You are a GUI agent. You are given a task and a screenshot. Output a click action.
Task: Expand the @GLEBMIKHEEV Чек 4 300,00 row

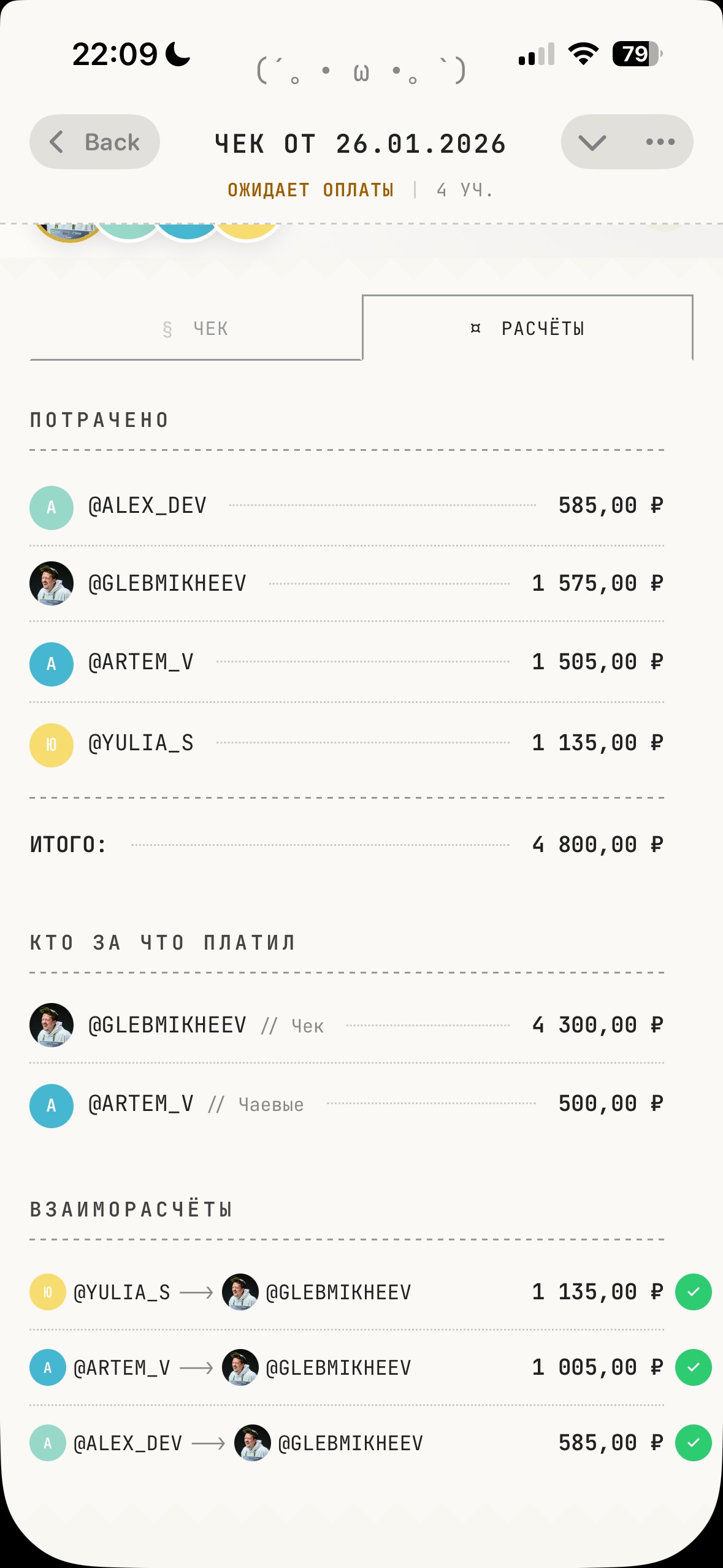[x=346, y=1025]
